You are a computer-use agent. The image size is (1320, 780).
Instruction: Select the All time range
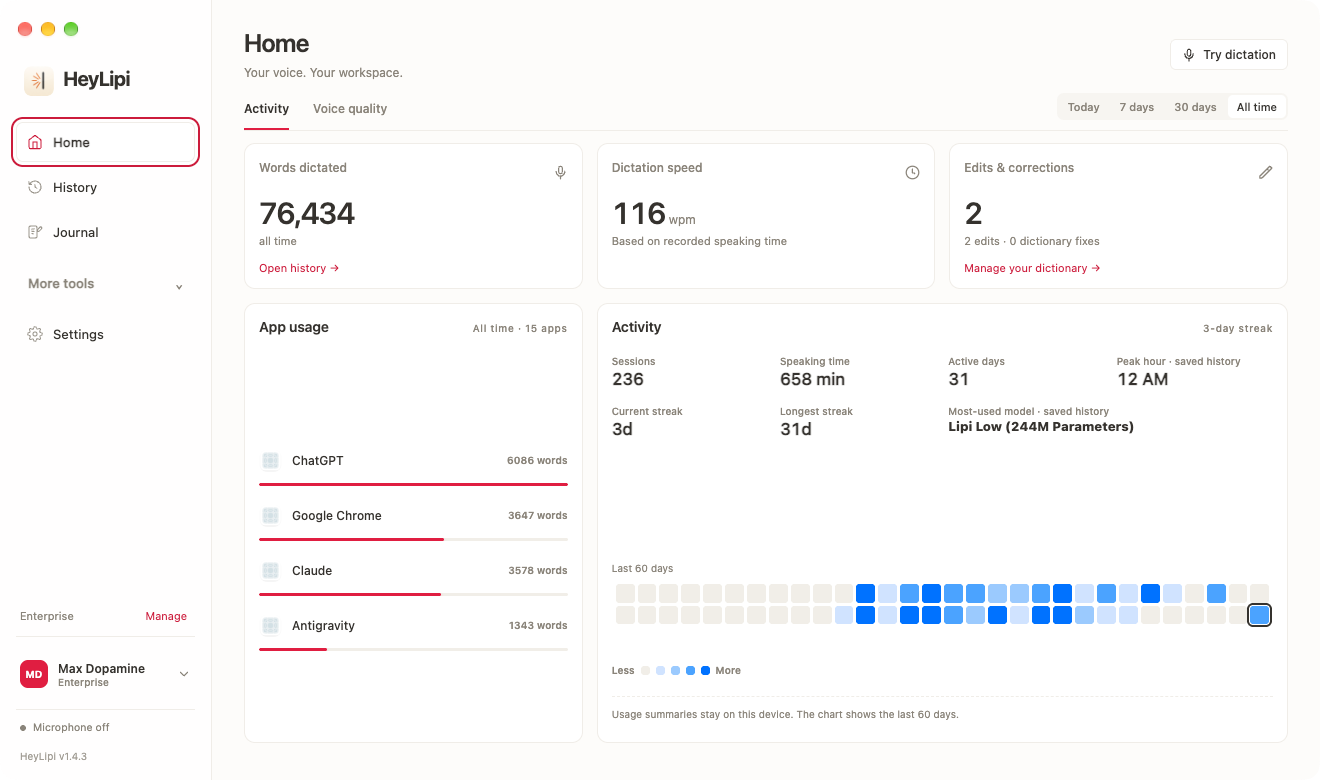(1257, 107)
